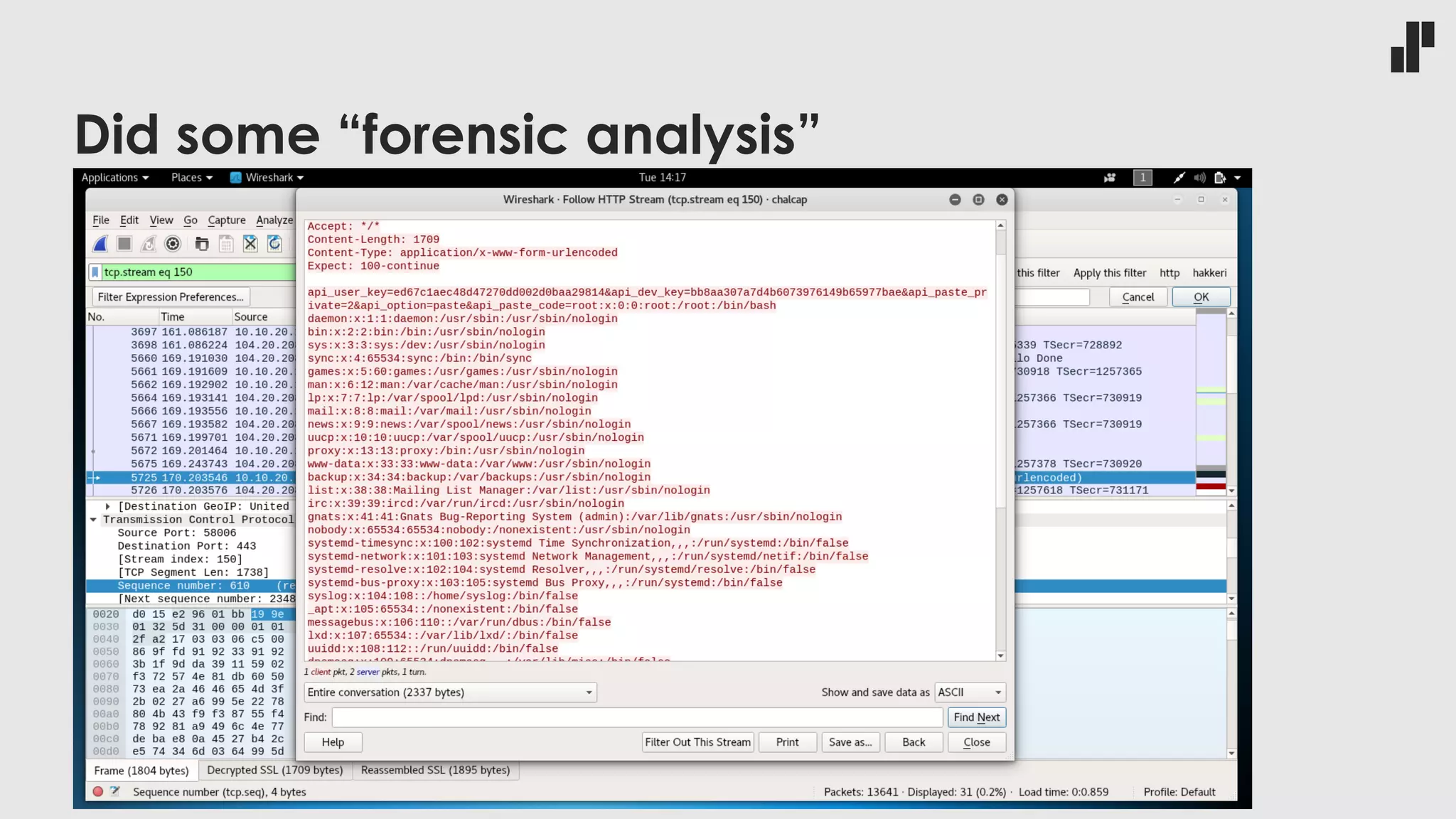Click the stop capture square icon

(x=124, y=244)
